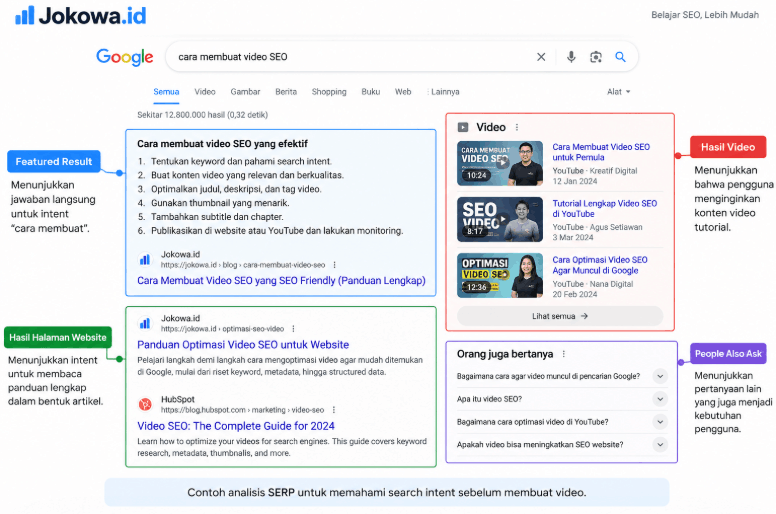Viewport: 776px width, 514px height.
Task: Open 'Cara Membuat Video SEO untuk Pemula' video link
Action: tap(601, 152)
